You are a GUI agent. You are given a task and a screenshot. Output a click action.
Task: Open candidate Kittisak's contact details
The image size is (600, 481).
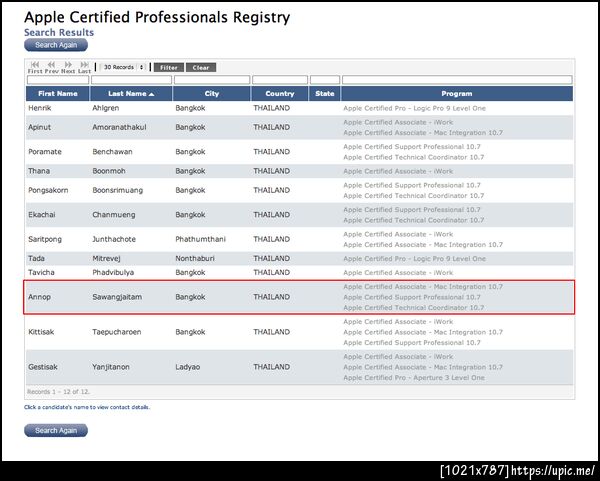point(41,332)
